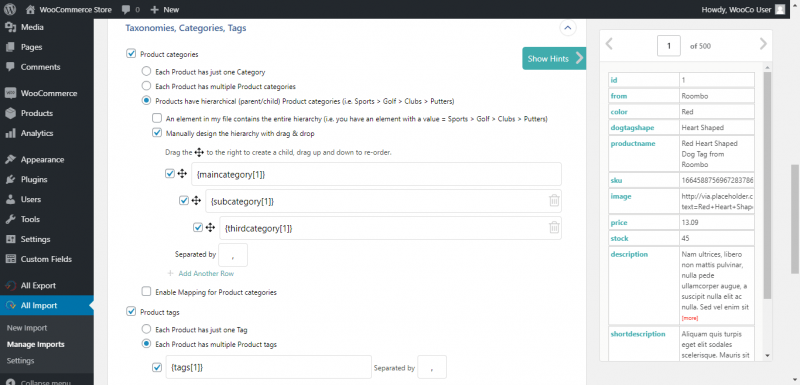Click the WooCommerce sidebar icon
This screenshot has width=800, height=385.
pos(10,93)
